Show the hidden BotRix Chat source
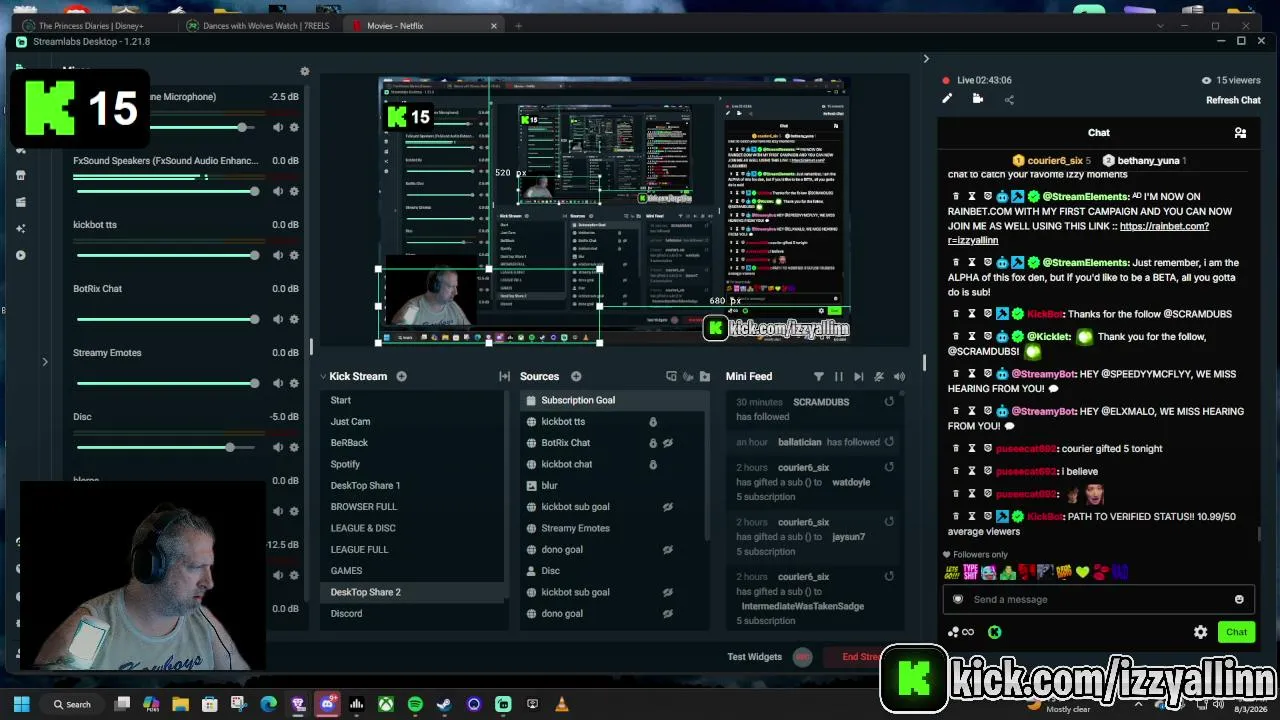 tap(668, 443)
